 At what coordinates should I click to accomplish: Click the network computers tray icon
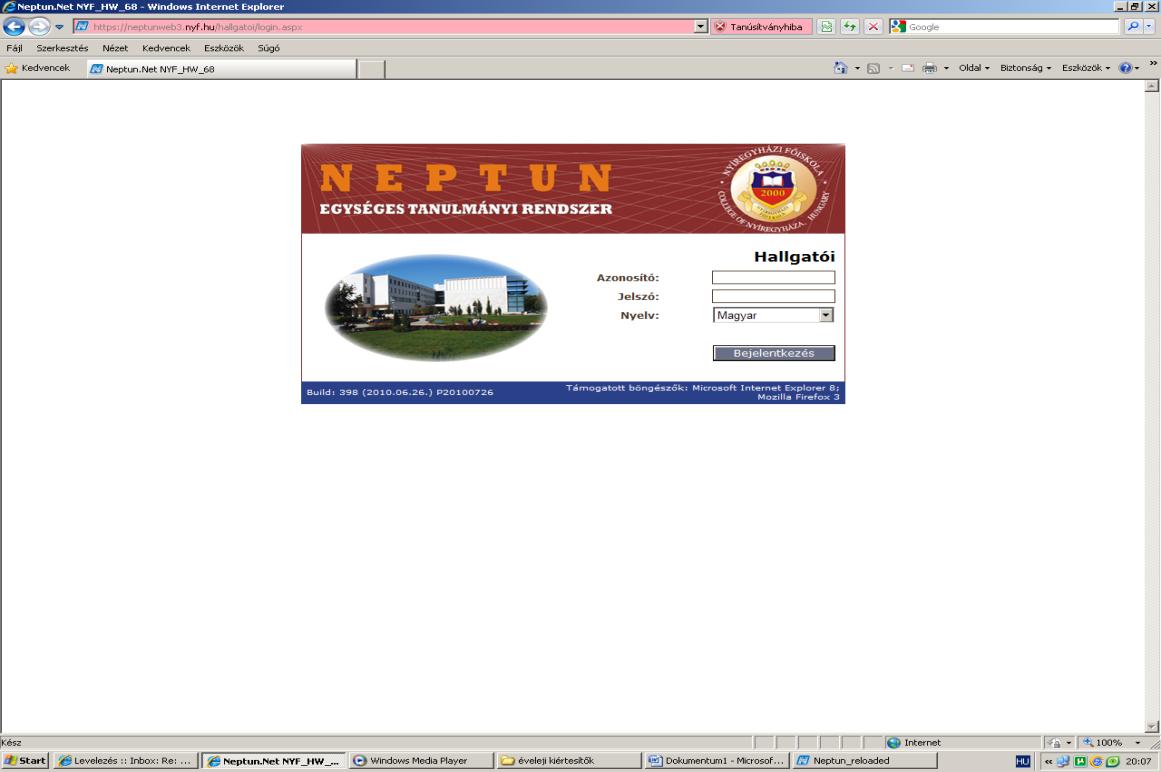pos(1063,761)
